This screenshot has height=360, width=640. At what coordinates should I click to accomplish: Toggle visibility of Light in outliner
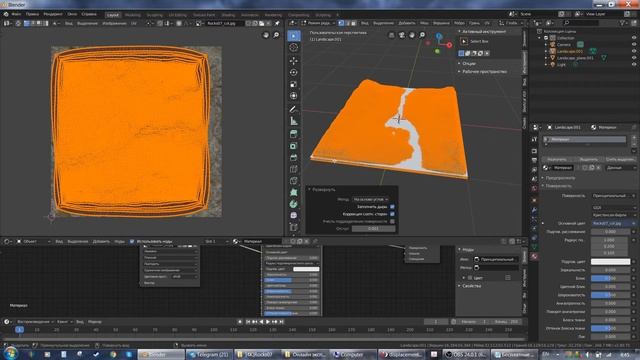tap(634, 64)
